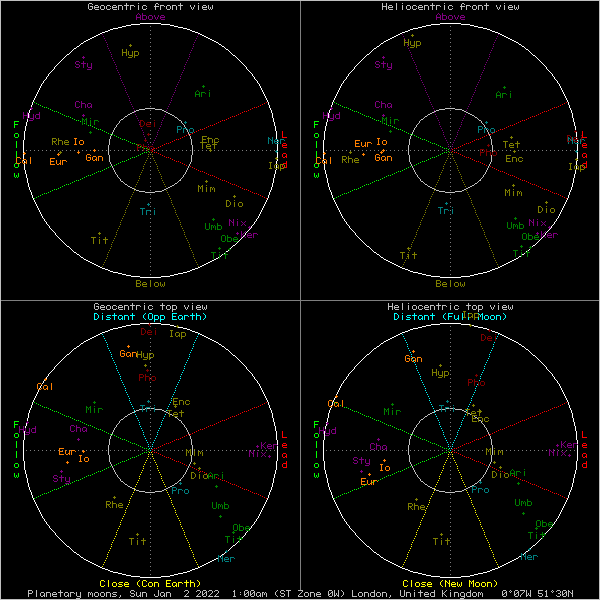Click Below label in Geocentric front view
The height and width of the screenshot is (600, 600).
point(150,283)
